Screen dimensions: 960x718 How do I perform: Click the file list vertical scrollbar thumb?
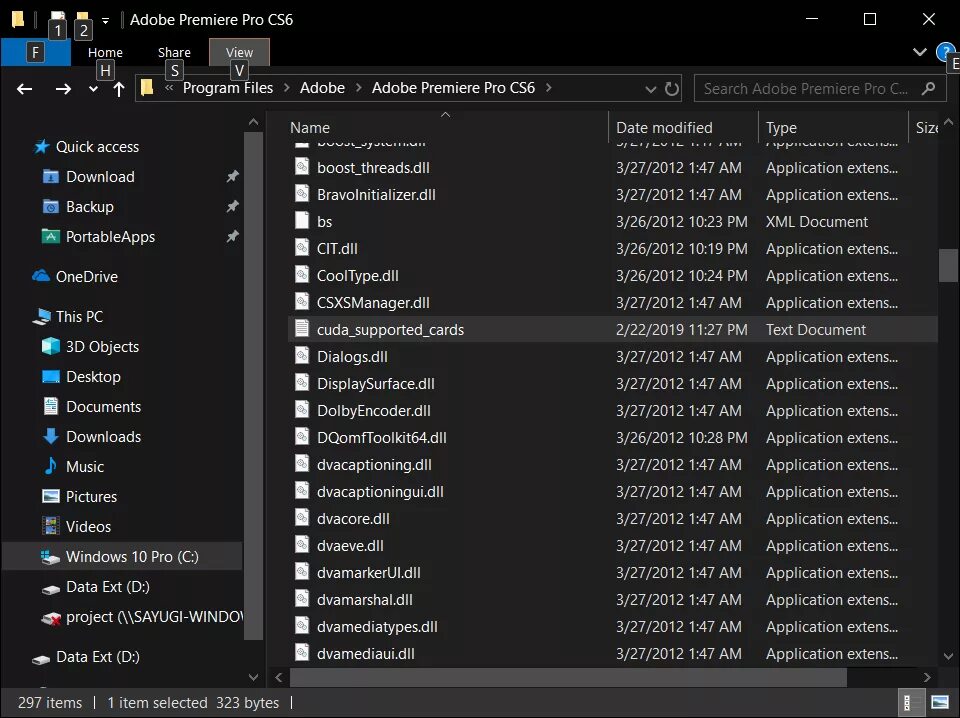pos(948,265)
